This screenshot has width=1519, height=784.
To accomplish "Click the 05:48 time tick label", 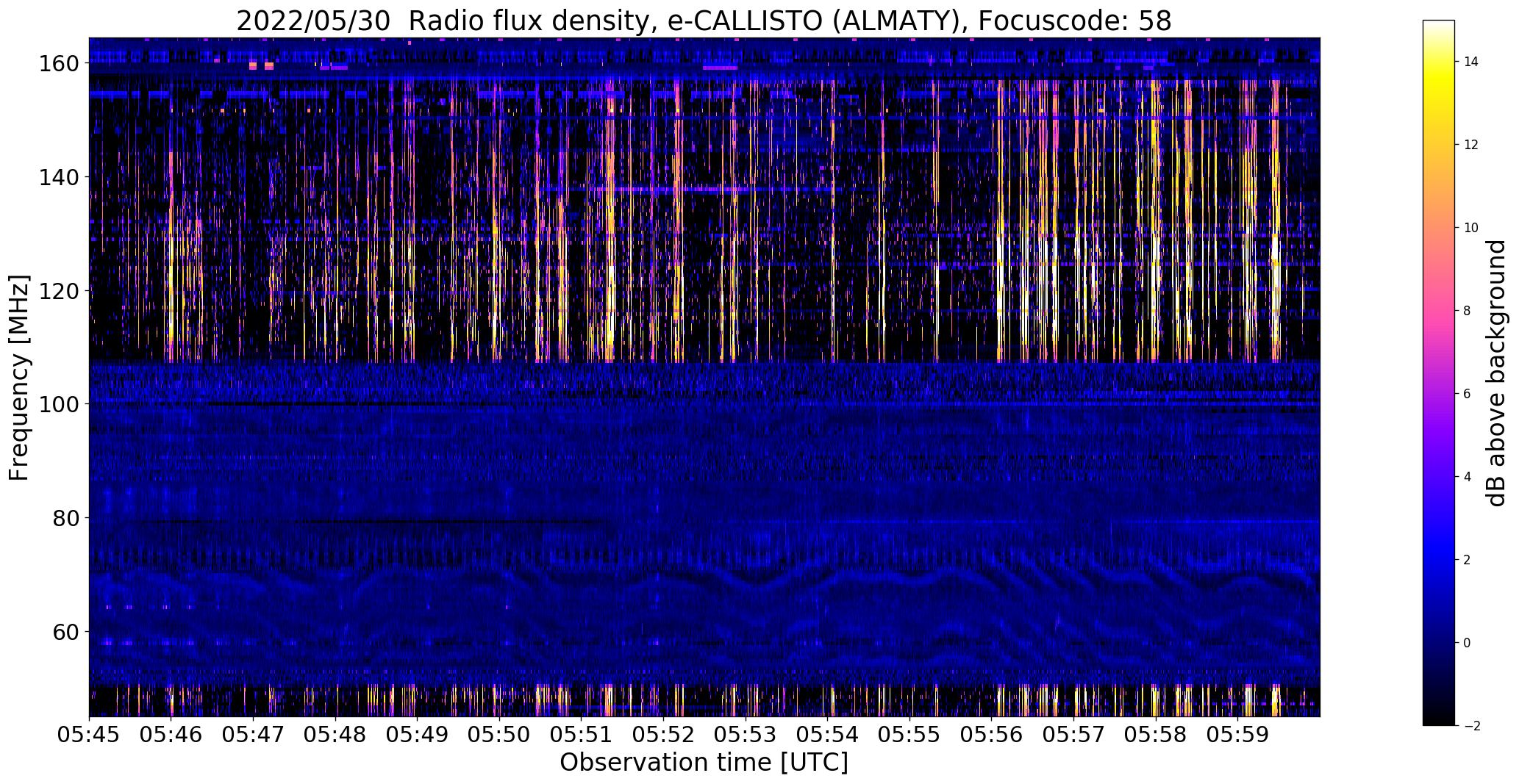I will tap(335, 734).
